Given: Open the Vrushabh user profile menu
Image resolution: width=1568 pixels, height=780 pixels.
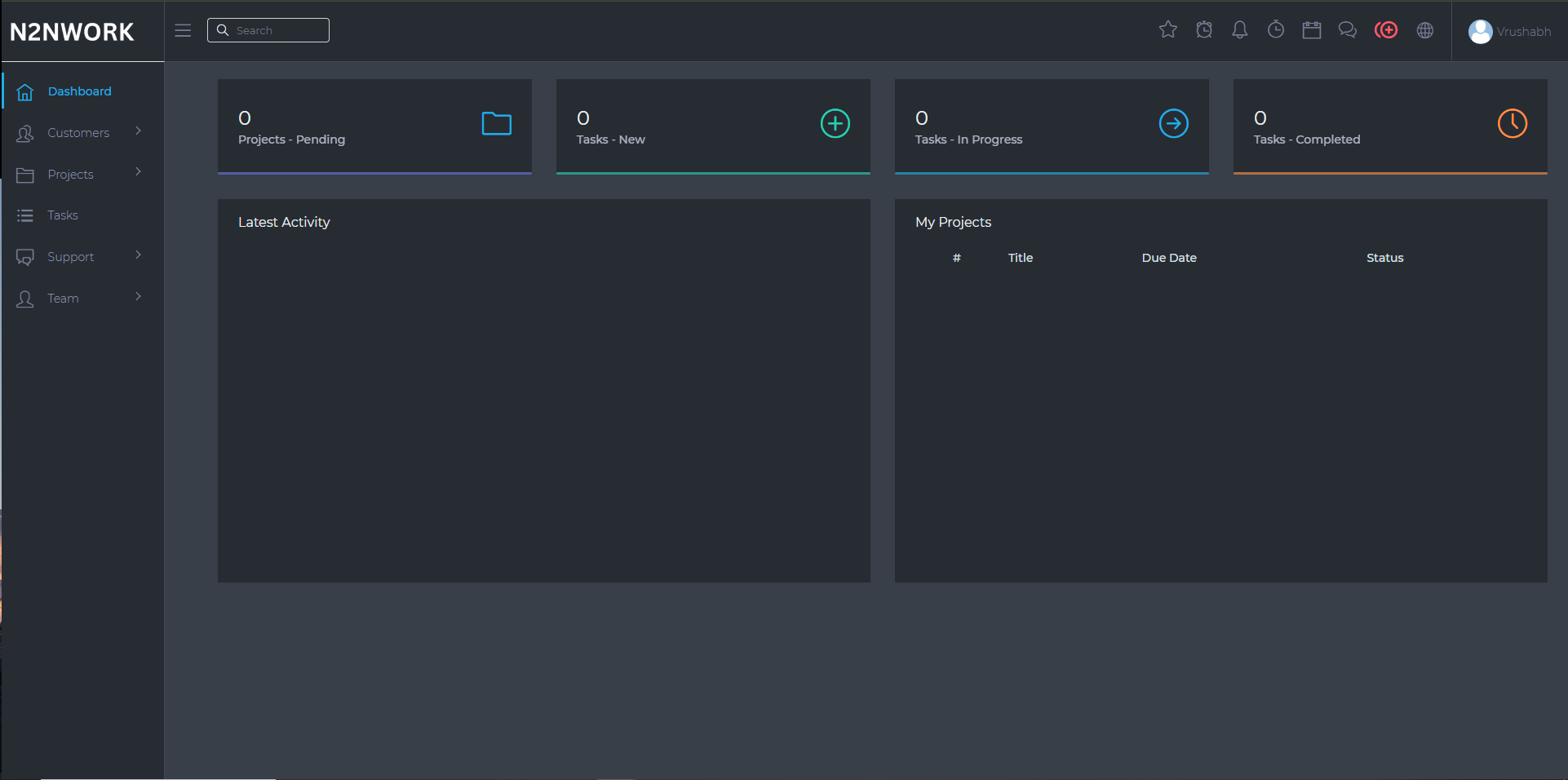Looking at the screenshot, I should [1509, 31].
